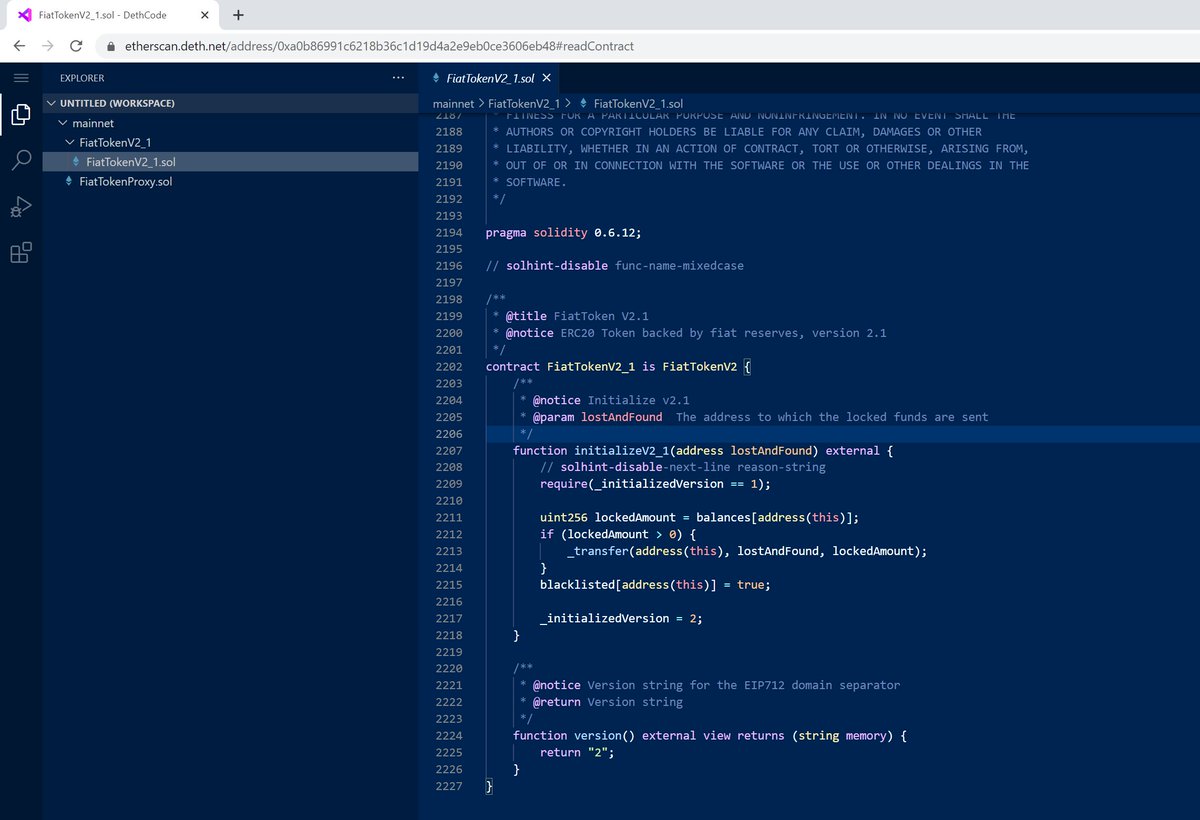Click the Explorer More Actions ellipsis
The width and height of the screenshot is (1200, 820).
398,77
